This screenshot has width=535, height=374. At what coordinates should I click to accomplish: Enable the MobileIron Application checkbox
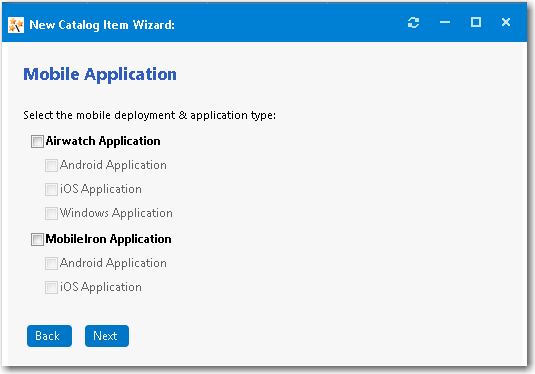(37, 239)
